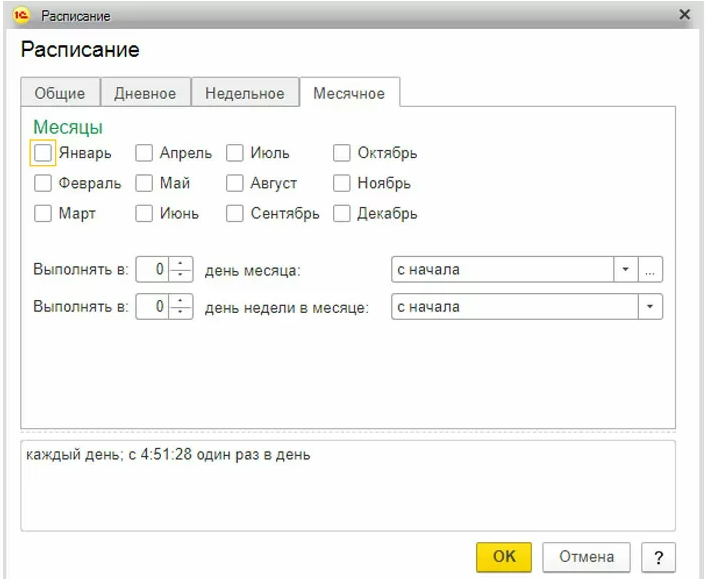Check the Декабрь checkbox
The width and height of the screenshot is (706, 582).
pyautogui.click(x=342, y=213)
